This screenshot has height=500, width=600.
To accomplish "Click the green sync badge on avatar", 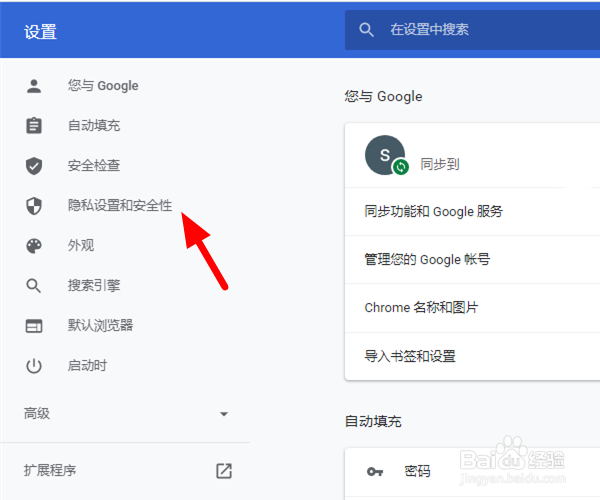I will click(x=401, y=167).
